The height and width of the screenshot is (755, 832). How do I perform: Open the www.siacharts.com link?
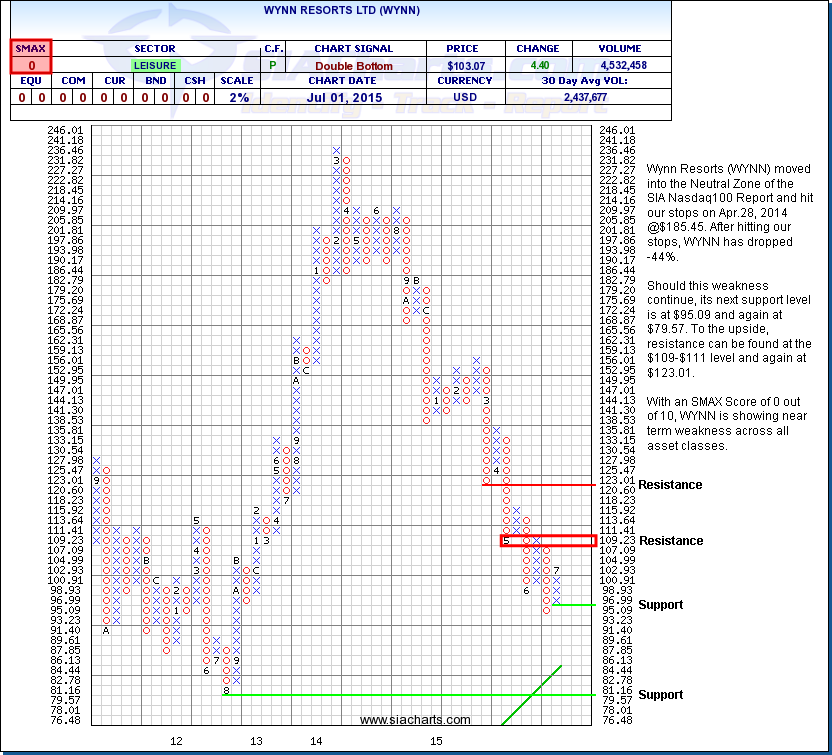point(414,719)
